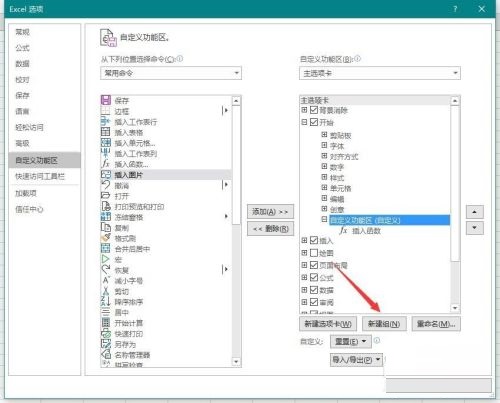Click the 恢复 redo arrow icon
Viewport: 500px width, 403px height.
pos(106,270)
